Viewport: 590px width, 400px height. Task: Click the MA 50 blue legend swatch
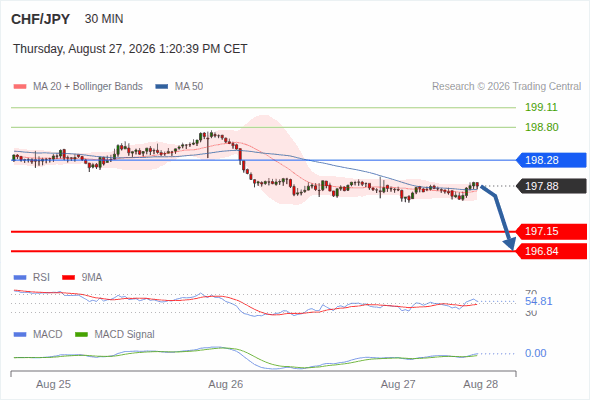pyautogui.click(x=162, y=87)
